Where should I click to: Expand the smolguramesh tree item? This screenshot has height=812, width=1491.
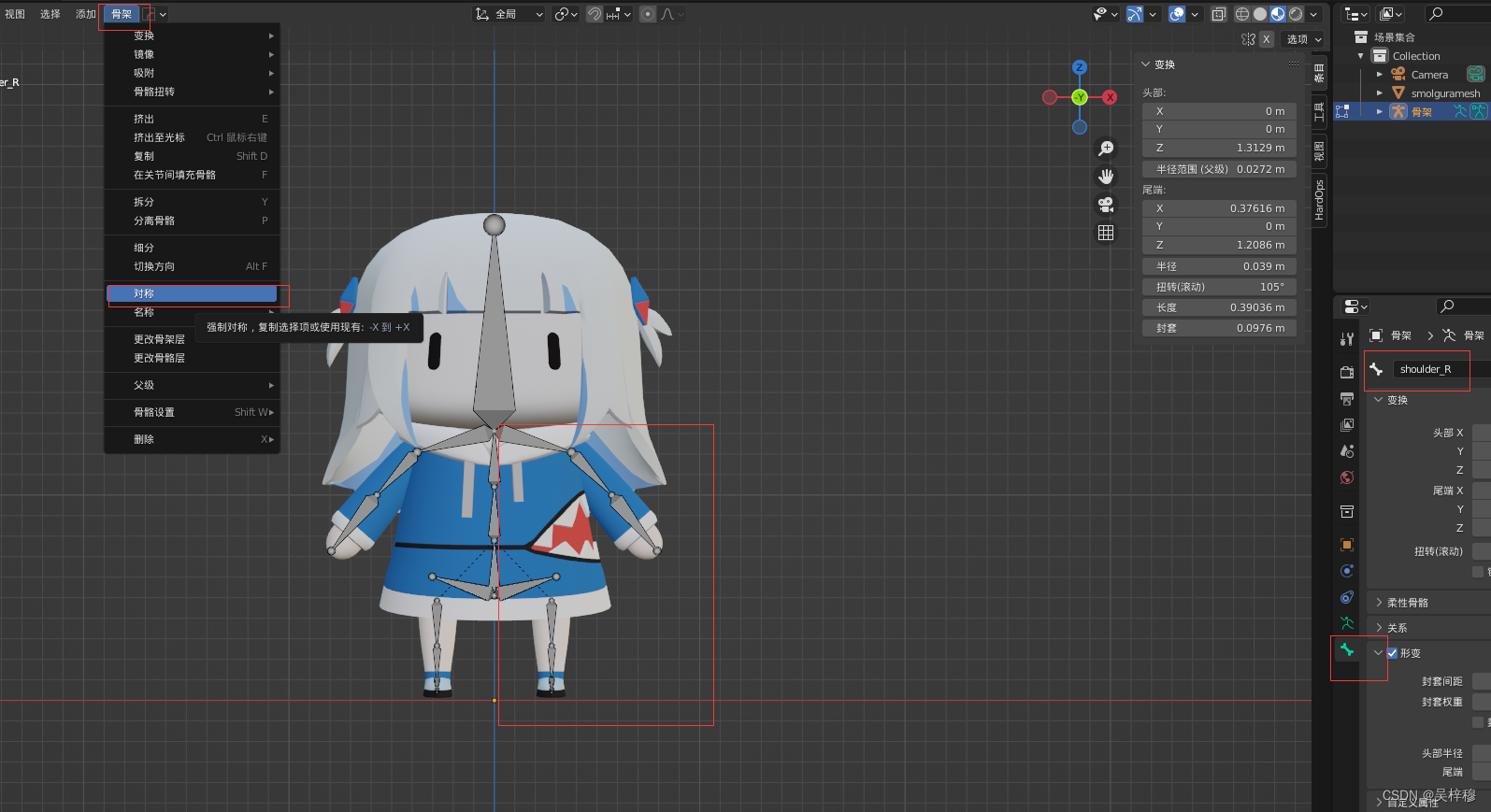[1380, 93]
